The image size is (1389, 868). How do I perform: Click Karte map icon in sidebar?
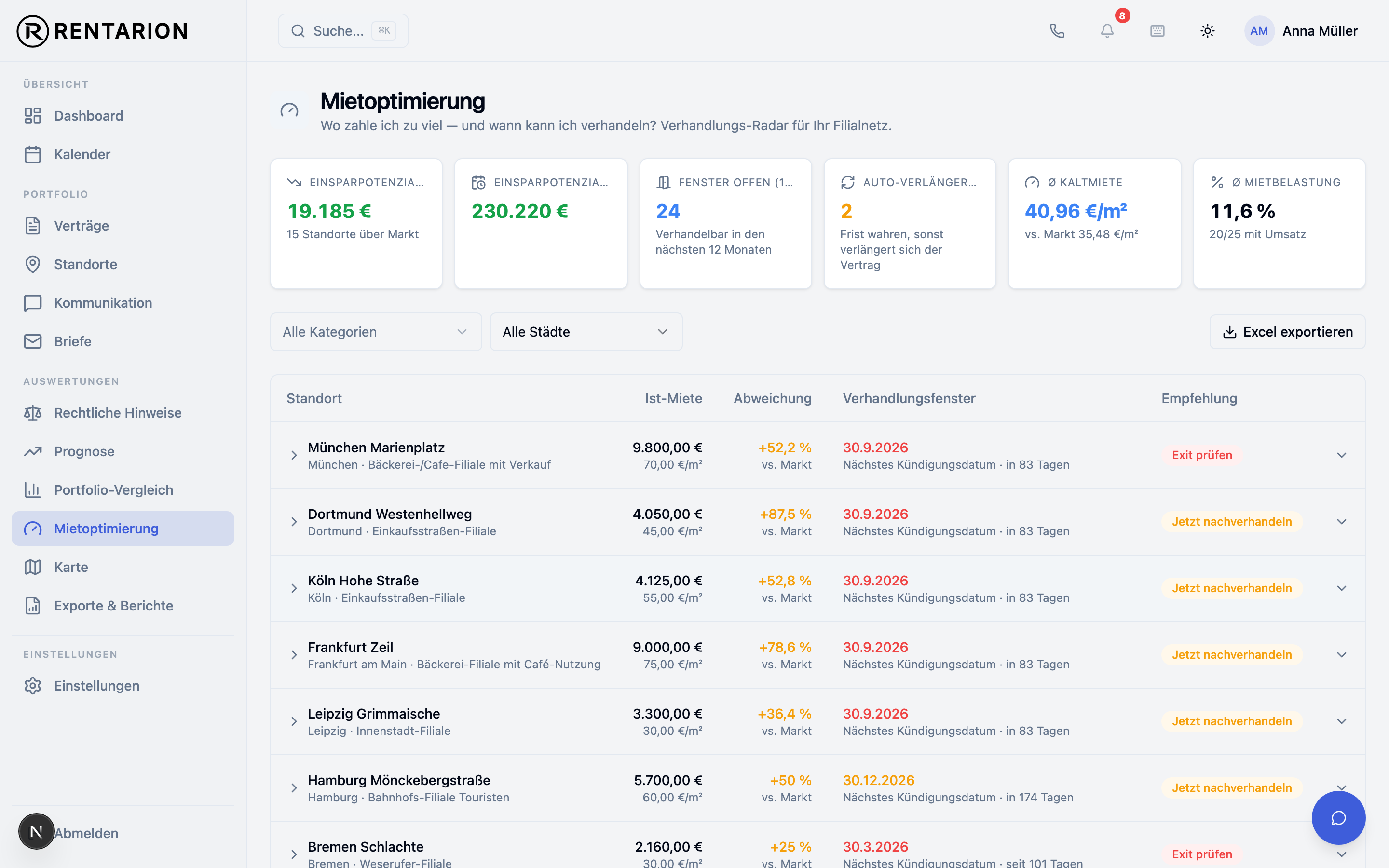coord(33,567)
